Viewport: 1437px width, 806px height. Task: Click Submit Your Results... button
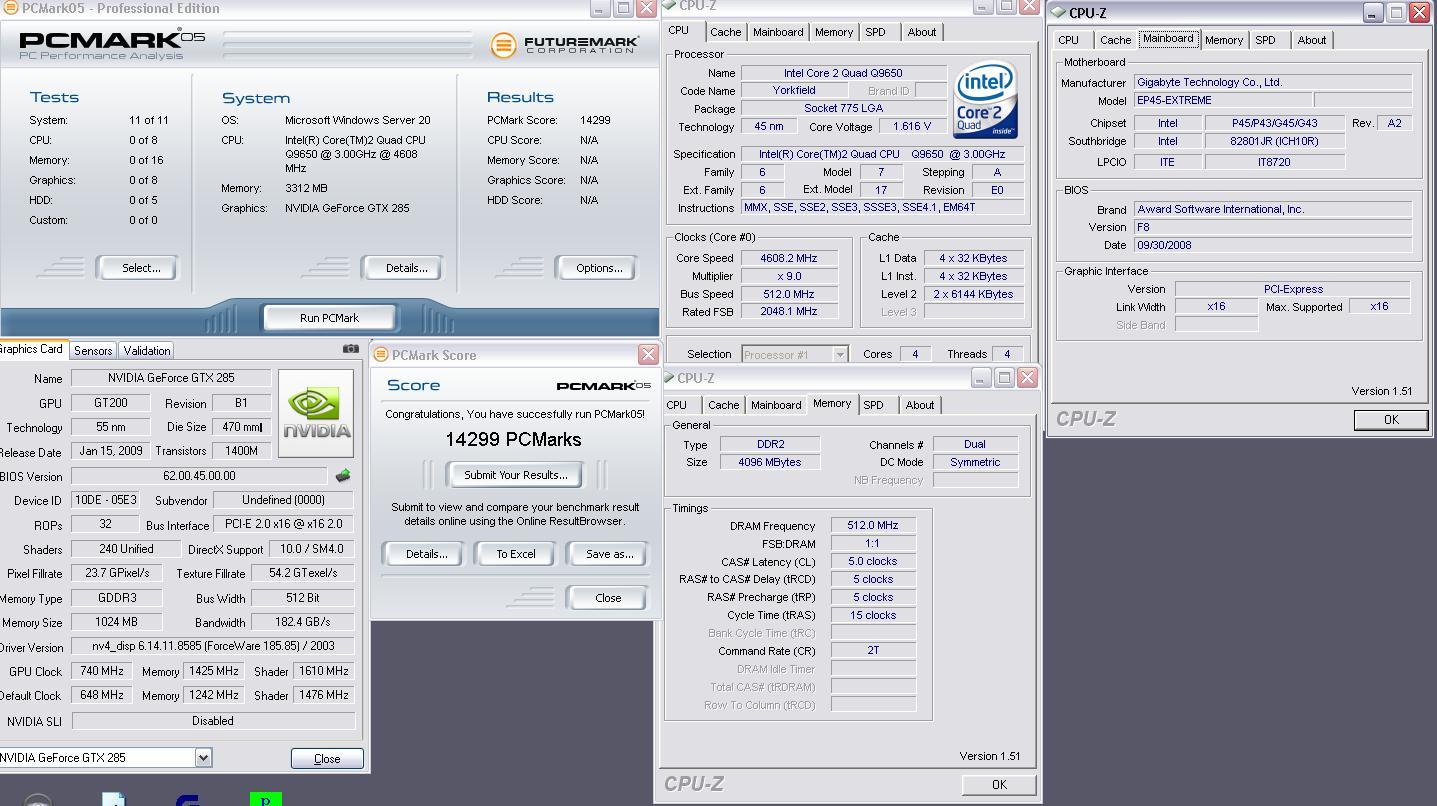(516, 475)
